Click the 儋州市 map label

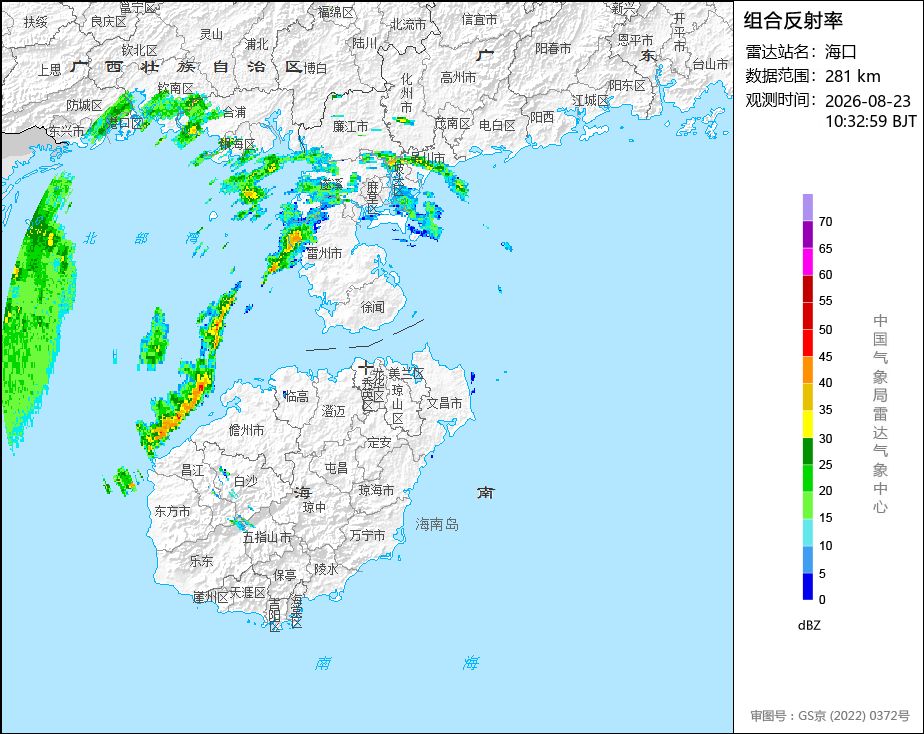coord(246,430)
